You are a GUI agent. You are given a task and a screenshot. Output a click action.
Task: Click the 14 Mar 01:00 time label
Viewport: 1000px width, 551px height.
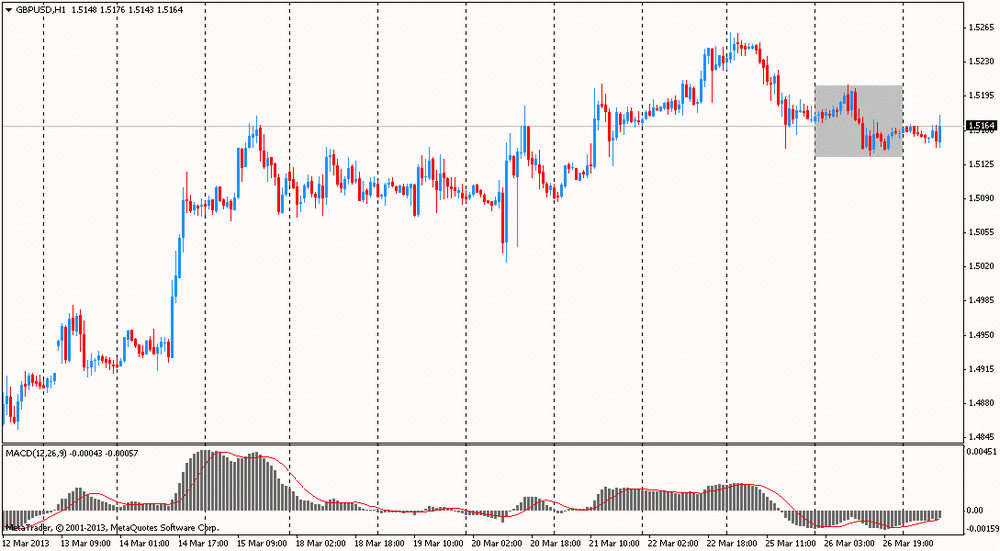pos(144,543)
